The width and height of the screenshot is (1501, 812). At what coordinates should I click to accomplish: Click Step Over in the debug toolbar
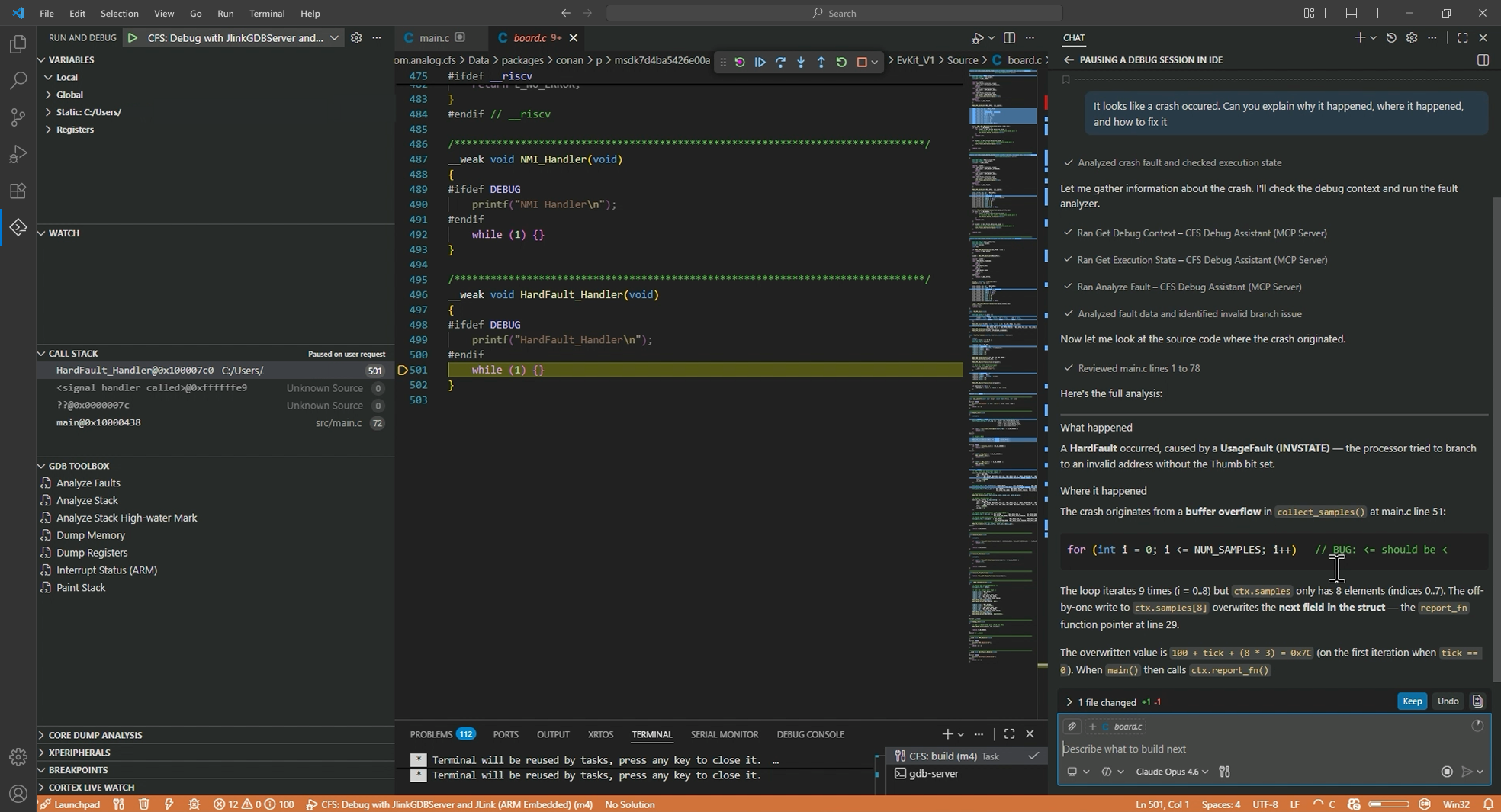coord(780,63)
